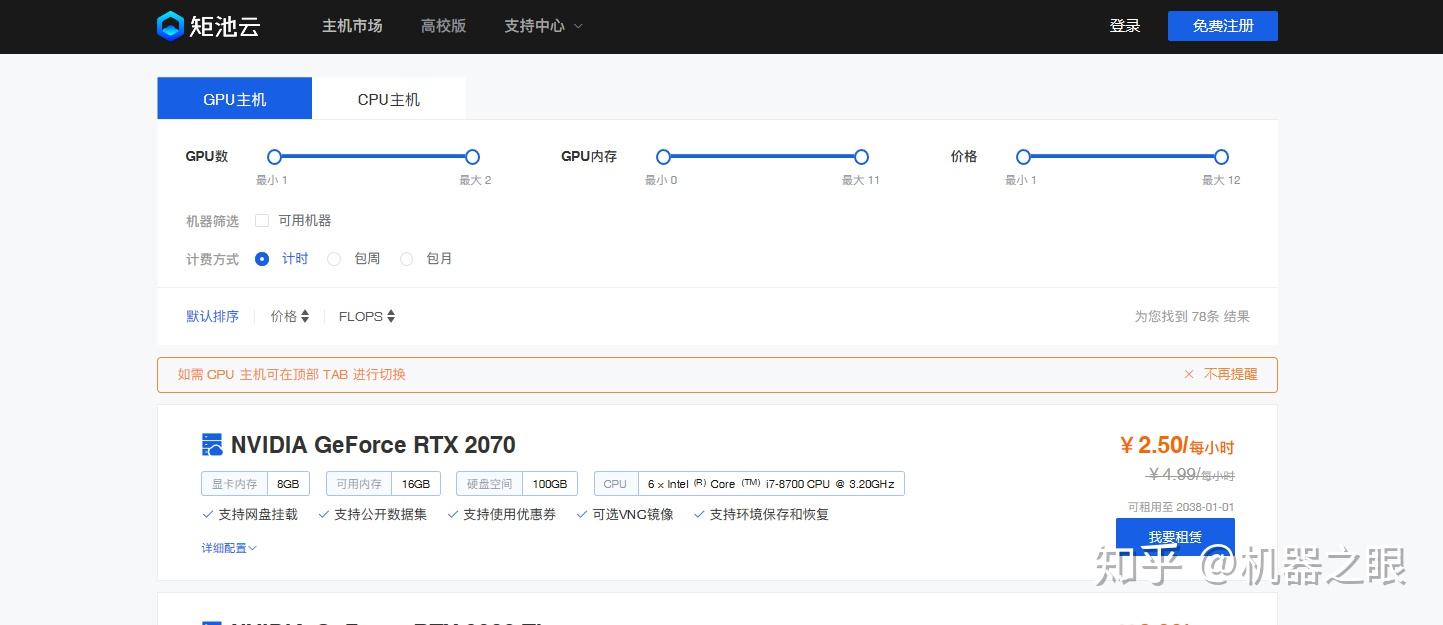Click the 价格 minimum slider handle
The height and width of the screenshot is (625, 1443).
1023,157
